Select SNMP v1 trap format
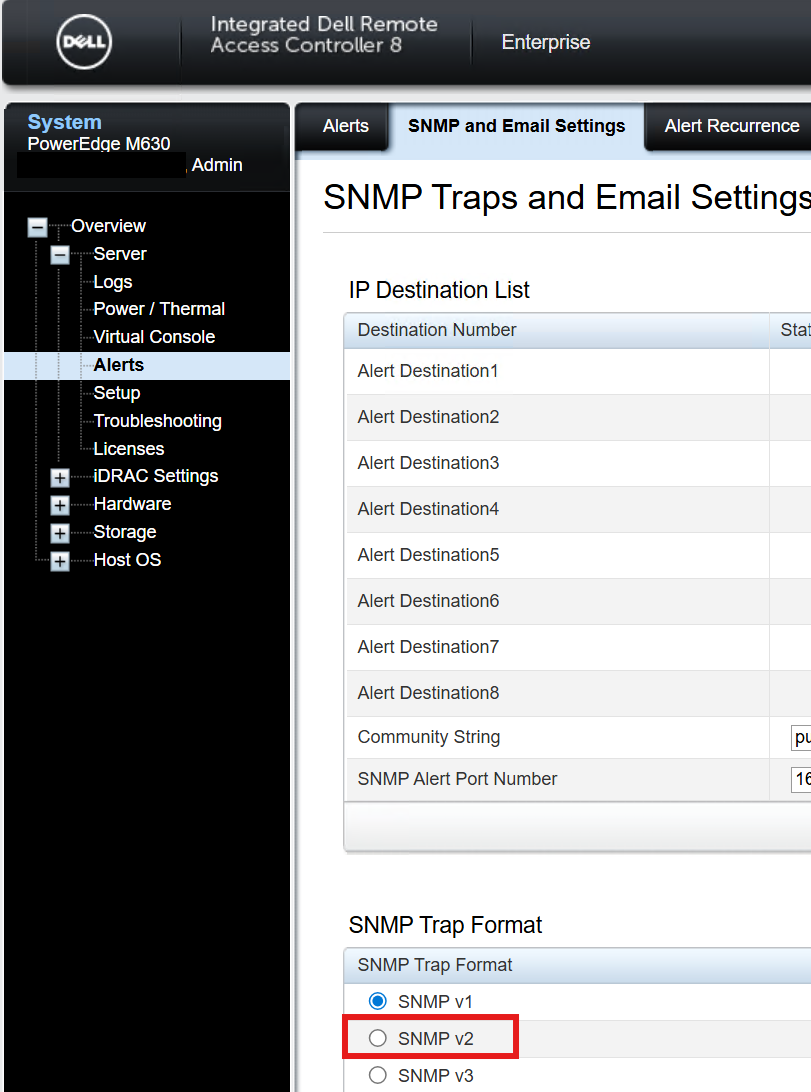This screenshot has height=1092, width=811. 378,1001
